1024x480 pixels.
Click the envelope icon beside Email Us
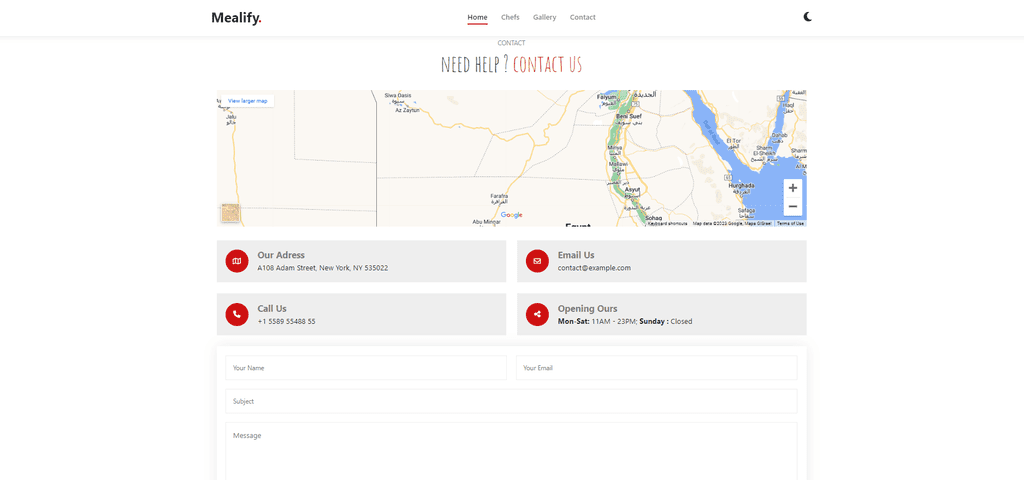point(537,261)
